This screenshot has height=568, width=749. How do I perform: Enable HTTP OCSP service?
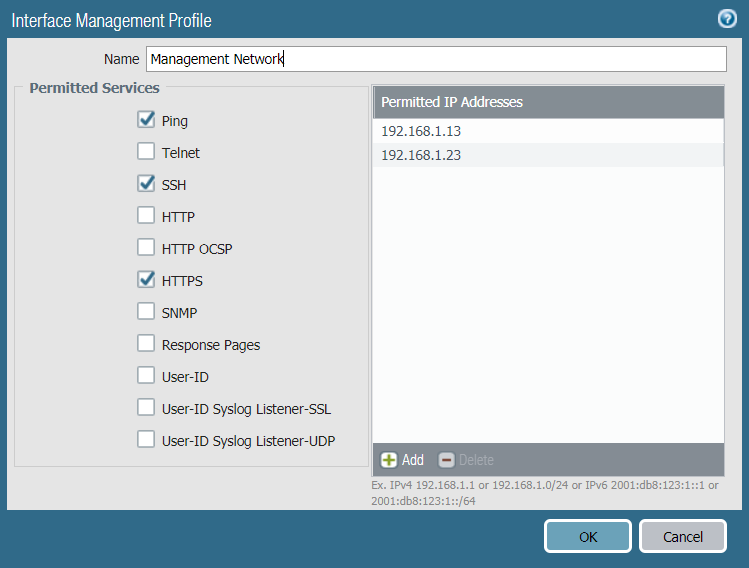pos(146,249)
